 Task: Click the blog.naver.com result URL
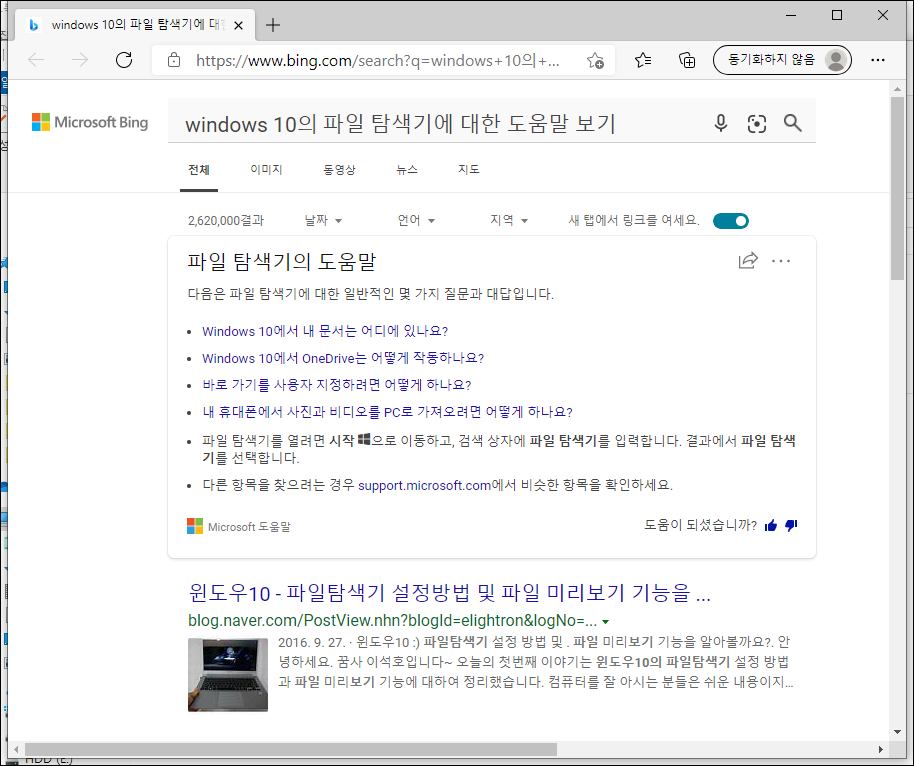393,620
